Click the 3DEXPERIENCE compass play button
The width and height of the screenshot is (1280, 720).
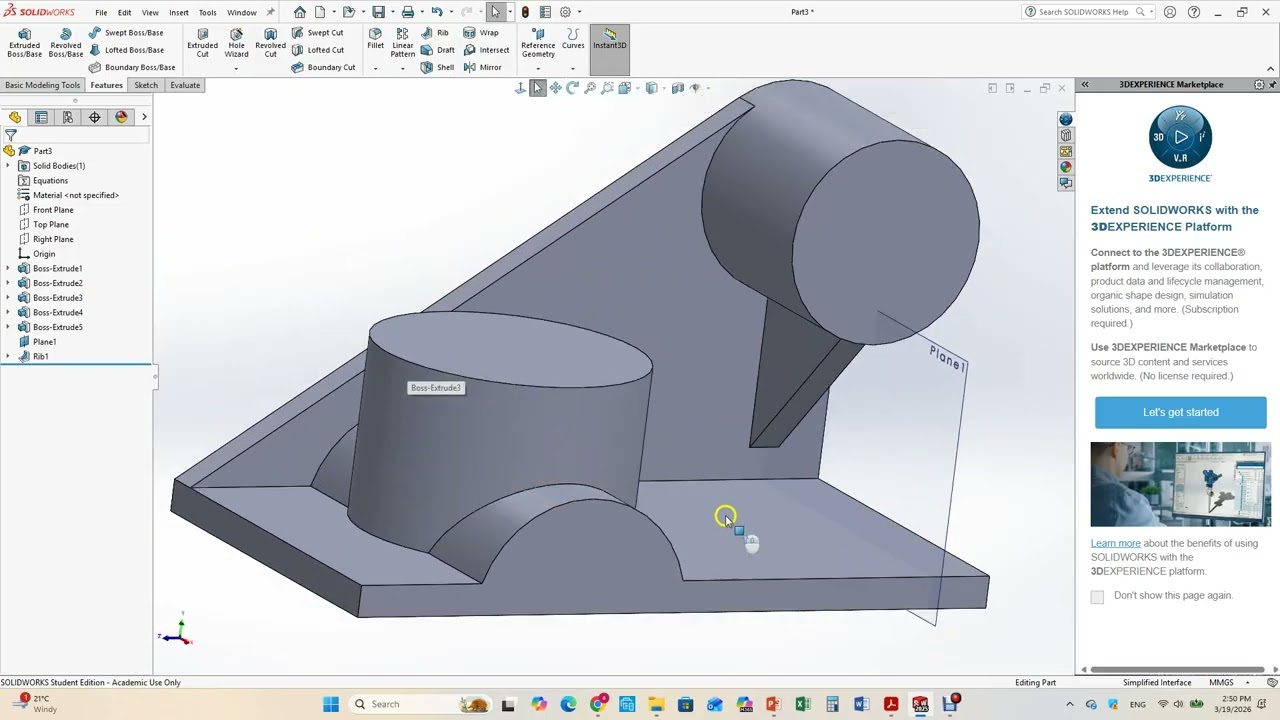[1181, 137]
